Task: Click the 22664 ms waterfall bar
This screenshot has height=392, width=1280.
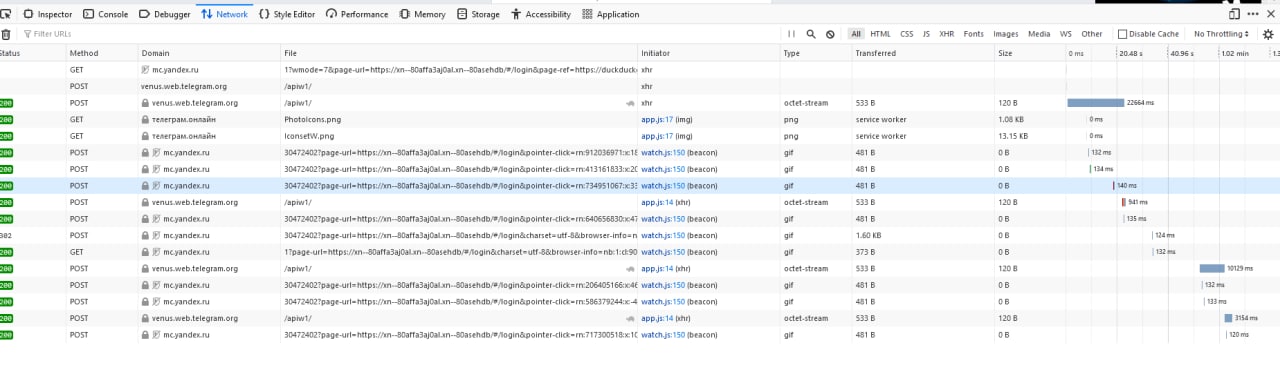Action: (1096, 102)
